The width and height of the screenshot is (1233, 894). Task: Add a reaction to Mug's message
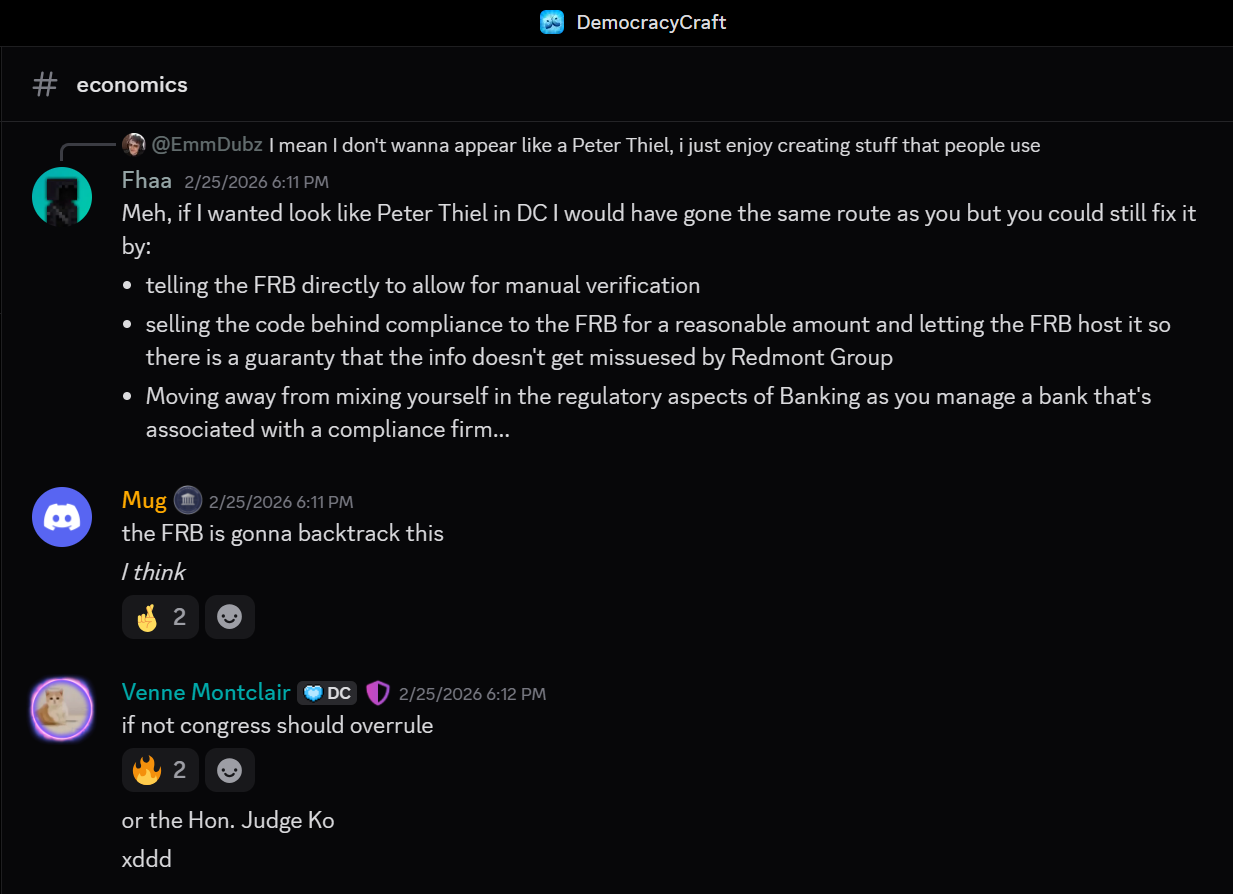coord(230,617)
